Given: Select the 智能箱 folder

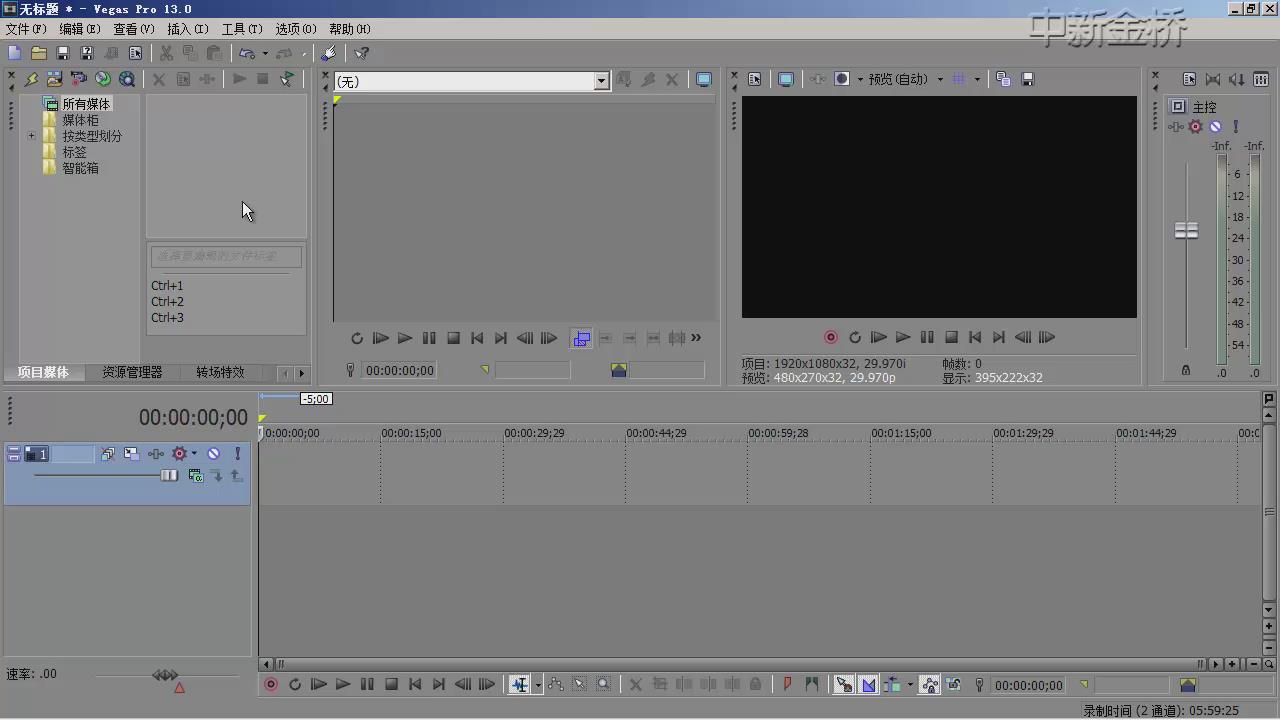Looking at the screenshot, I should point(81,168).
